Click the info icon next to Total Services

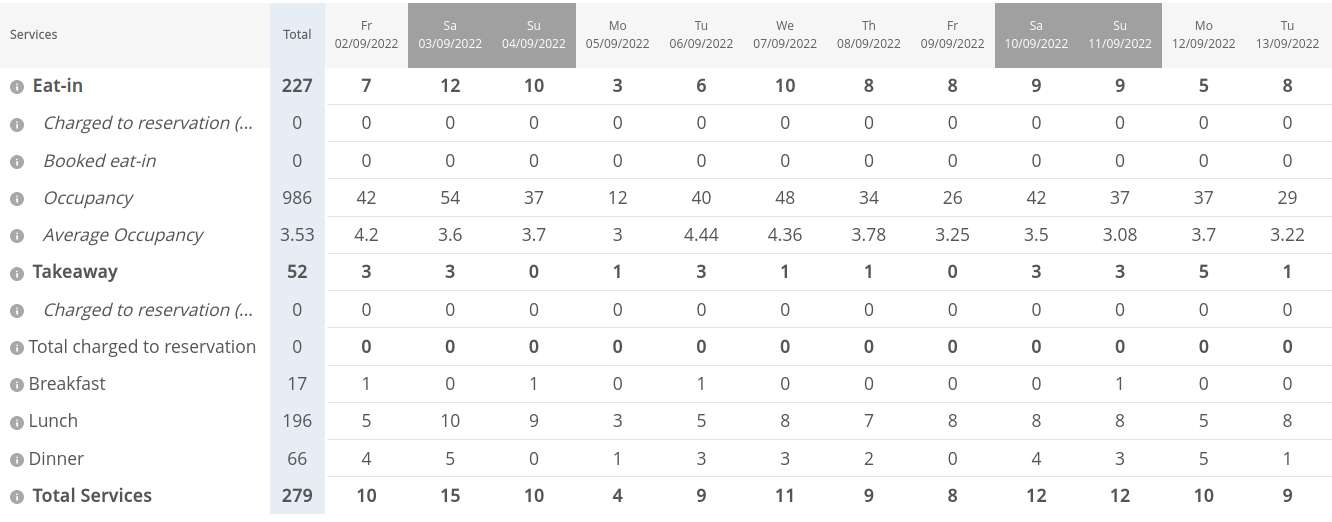point(17,497)
